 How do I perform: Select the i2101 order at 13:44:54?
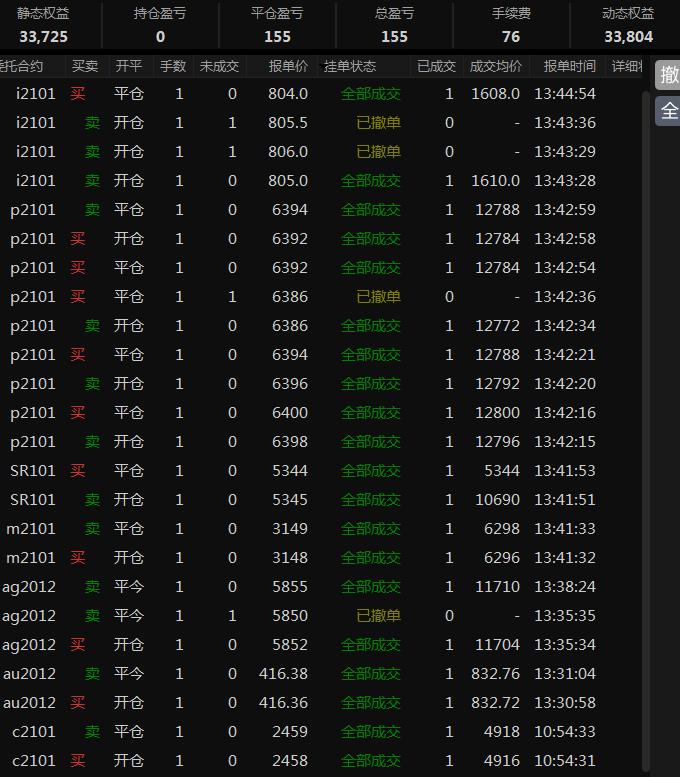point(300,94)
